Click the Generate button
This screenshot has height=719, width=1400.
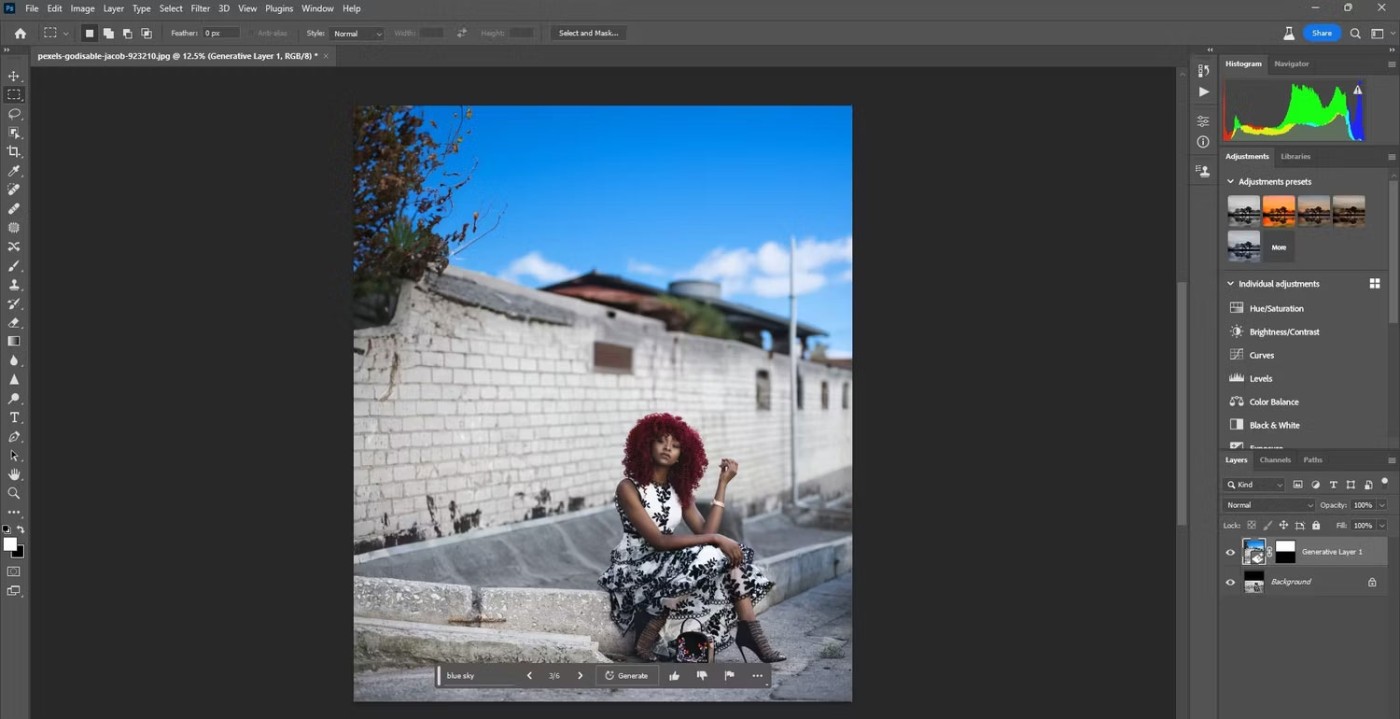click(x=627, y=676)
